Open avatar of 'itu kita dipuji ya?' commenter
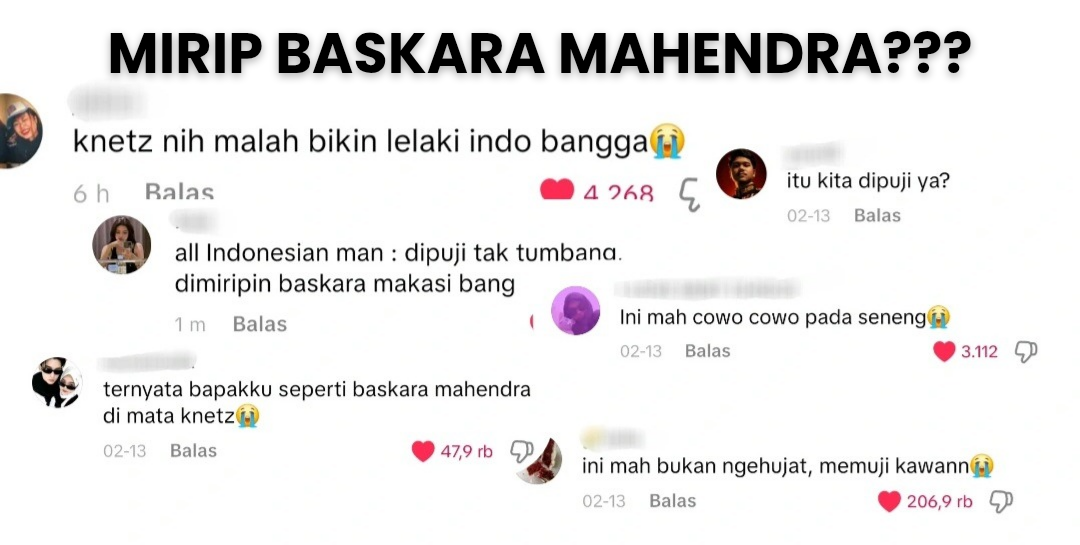This screenshot has width=1080, height=545. (741, 174)
